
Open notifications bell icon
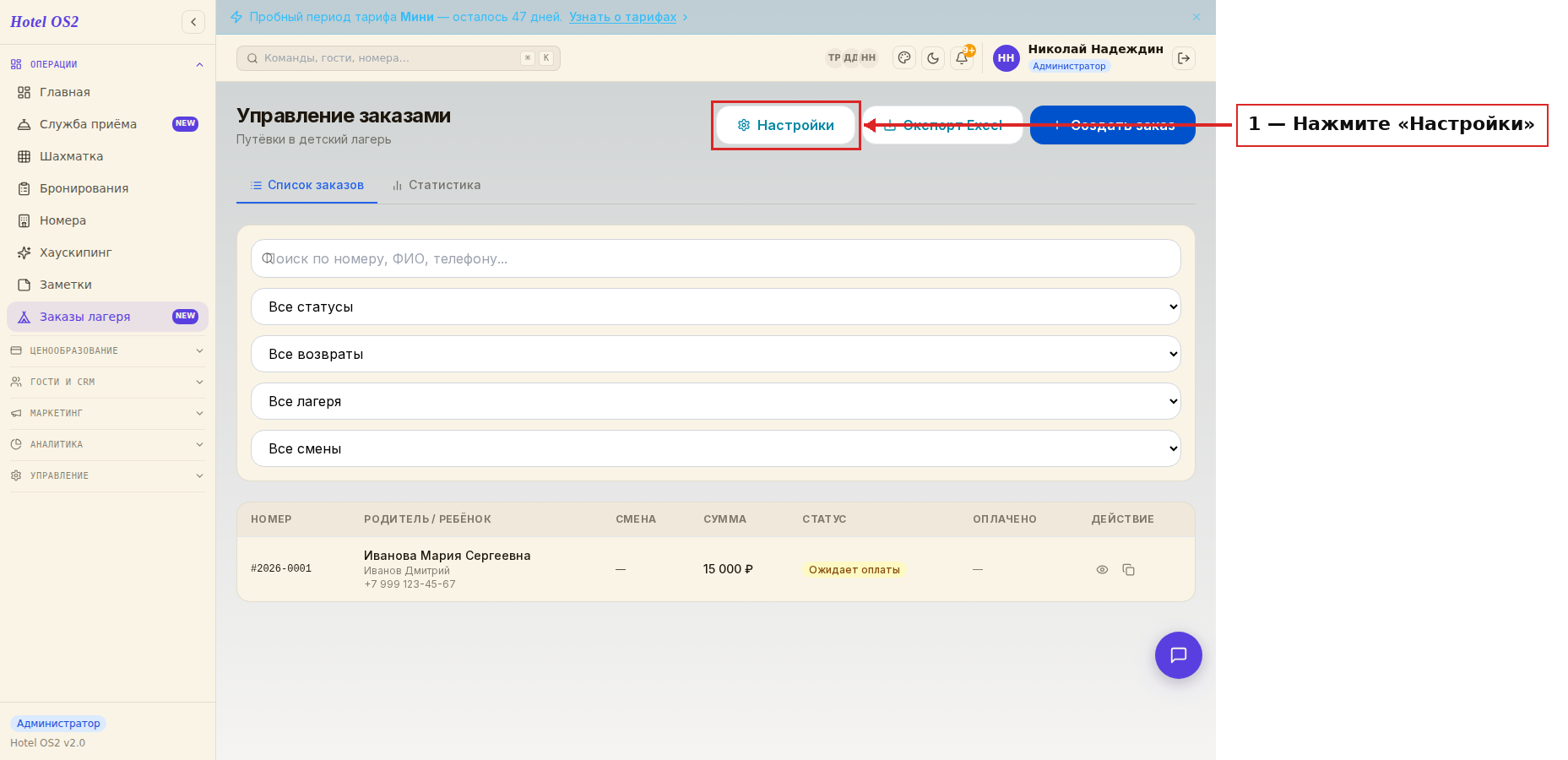tap(962, 58)
